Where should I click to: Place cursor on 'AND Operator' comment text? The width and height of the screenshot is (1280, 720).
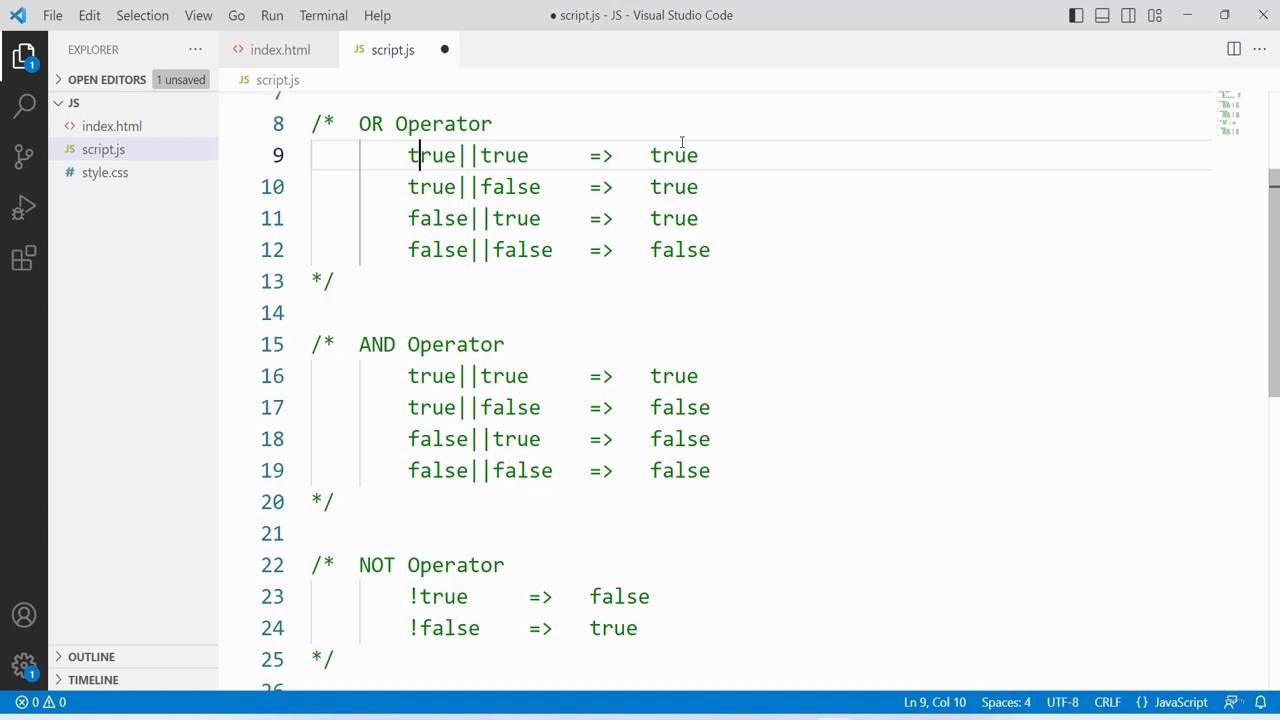click(431, 345)
